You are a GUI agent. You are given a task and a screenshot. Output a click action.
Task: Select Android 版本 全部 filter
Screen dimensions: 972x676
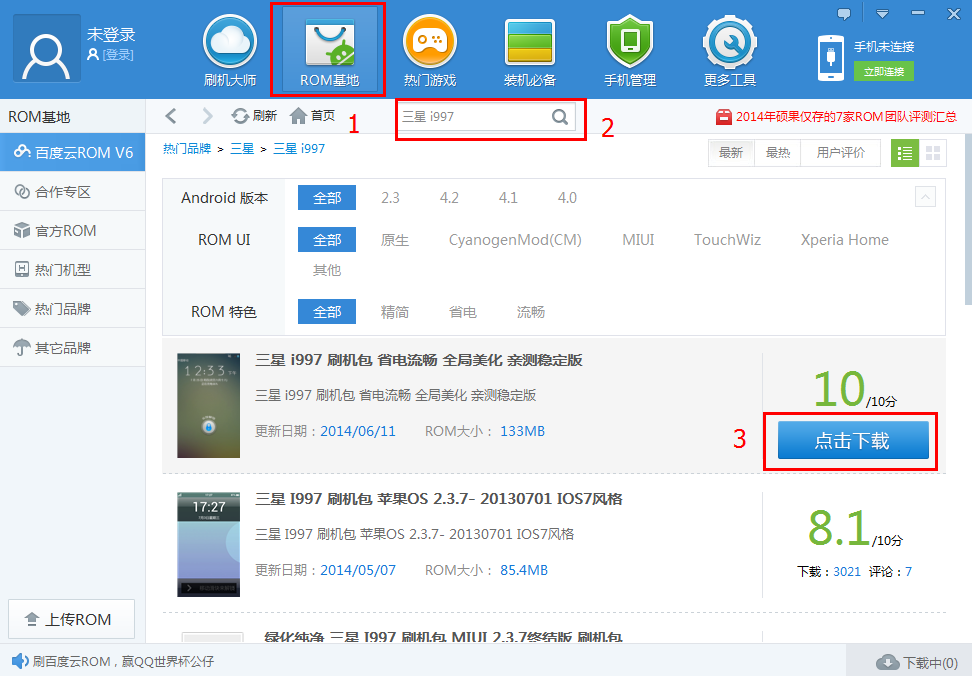click(327, 198)
